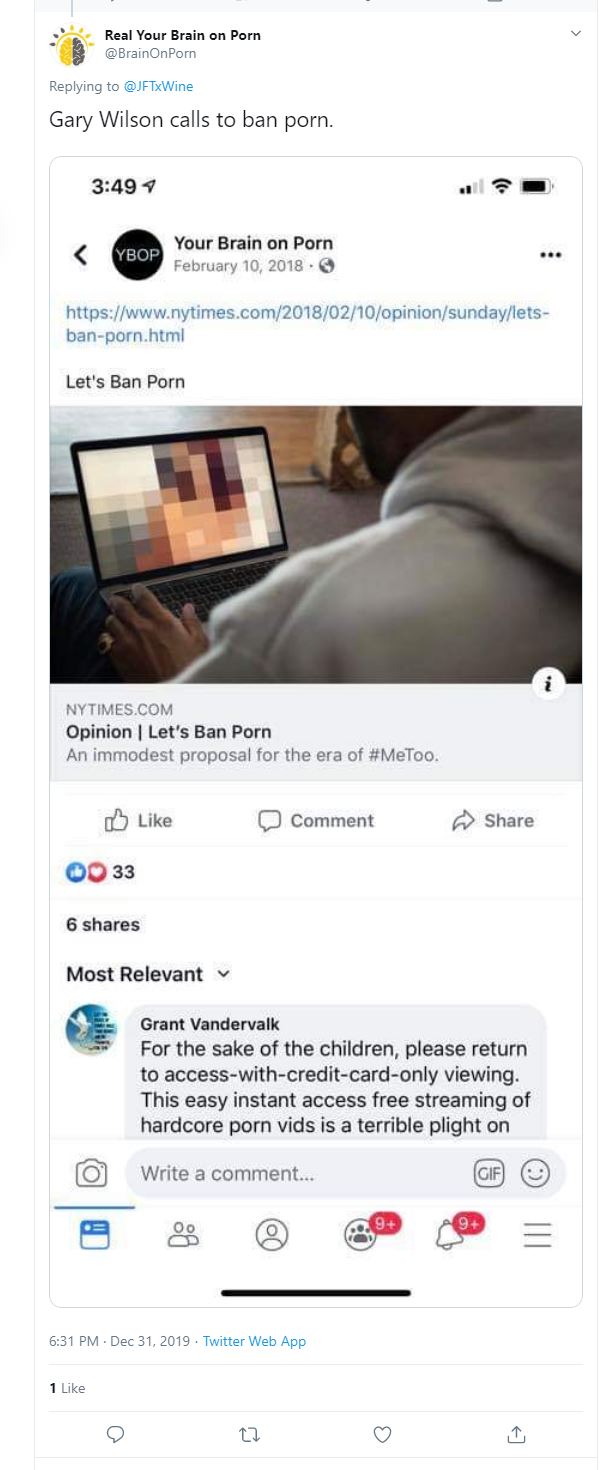The height and width of the screenshot is (1470, 611).
Task: Expand the tweet options chevron
Action: coord(575,34)
